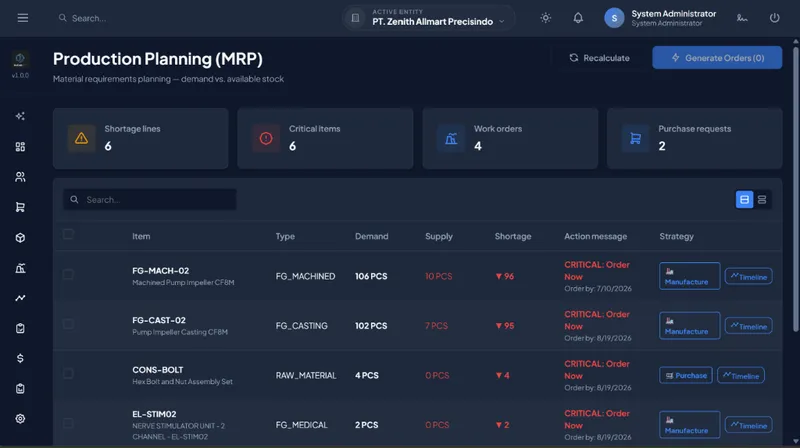This screenshot has width=800, height=448.
Task: Click the Purchase requests cart icon
Action: click(635, 138)
